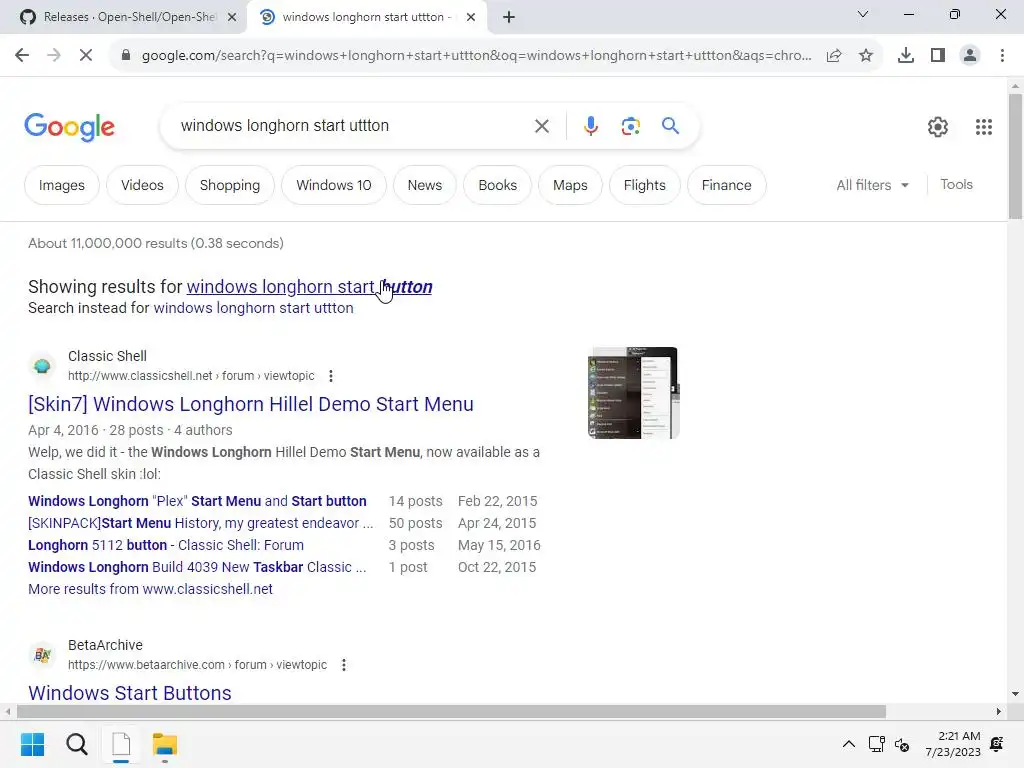This screenshot has height=768, width=1024.
Task: Click the horizontal page scrollbar thumb
Action: [x=451, y=711]
